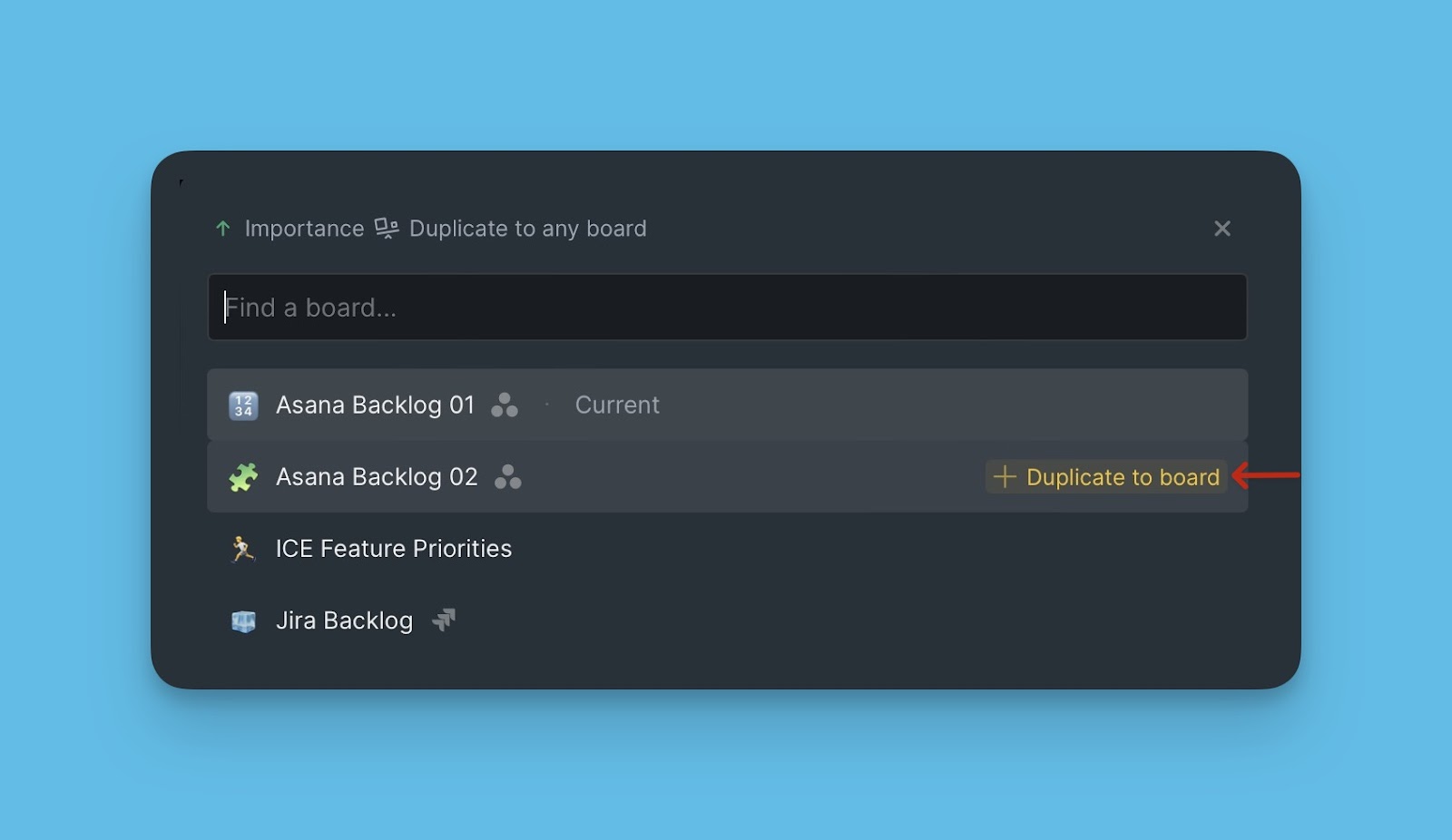This screenshot has height=840, width=1452.
Task: Click the Duplicate to board button
Action: tap(1106, 476)
